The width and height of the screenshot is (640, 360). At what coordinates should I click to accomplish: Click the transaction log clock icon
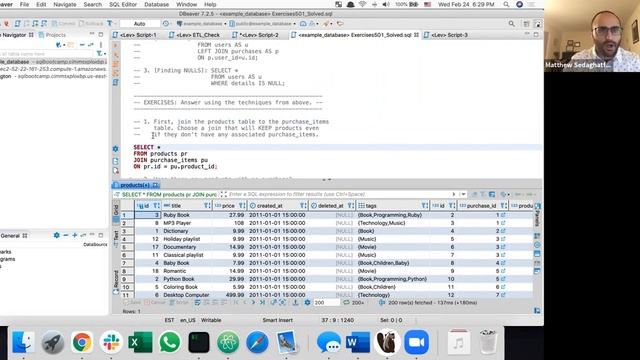point(166,24)
